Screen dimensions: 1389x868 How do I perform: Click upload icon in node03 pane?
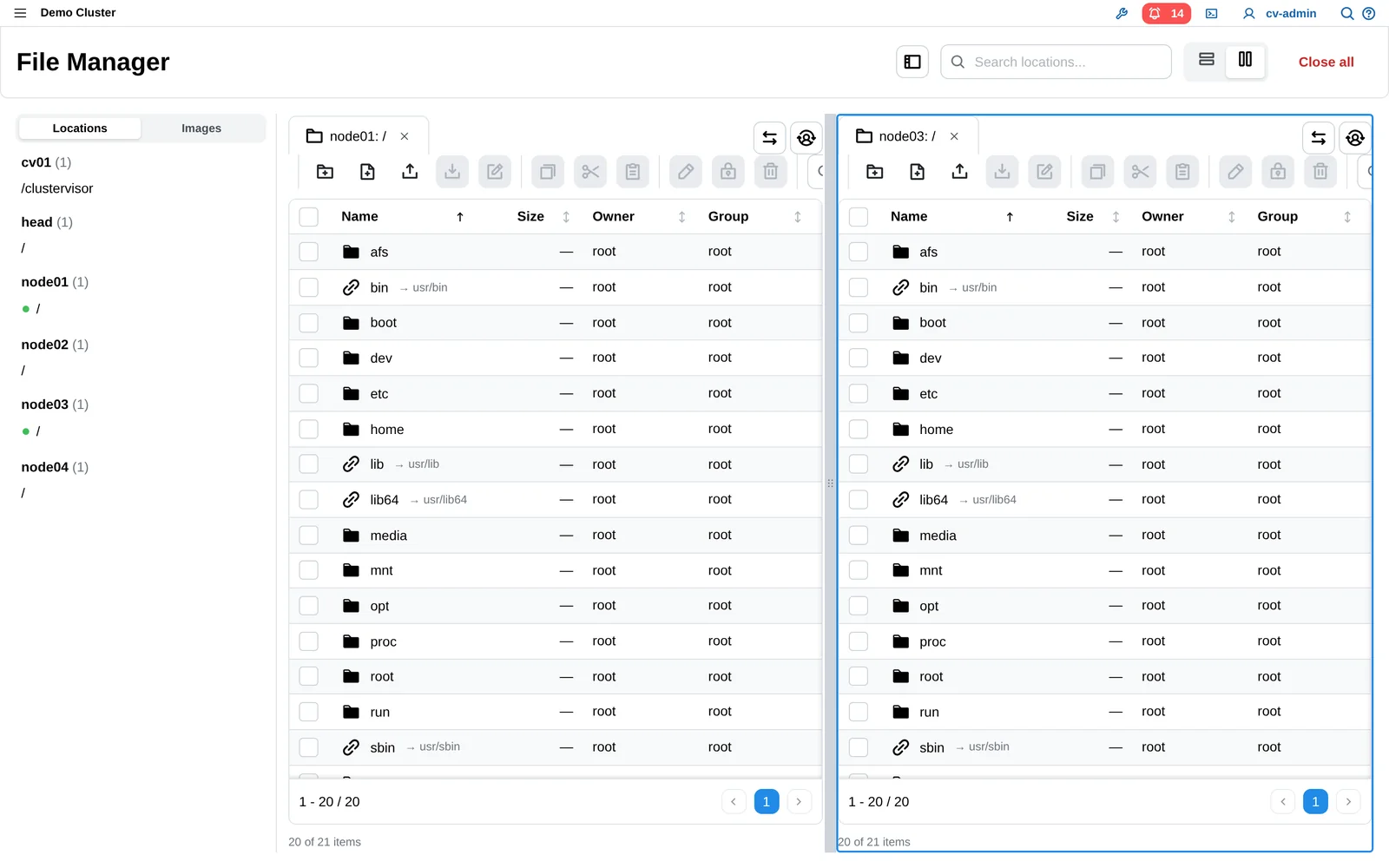coord(959,172)
